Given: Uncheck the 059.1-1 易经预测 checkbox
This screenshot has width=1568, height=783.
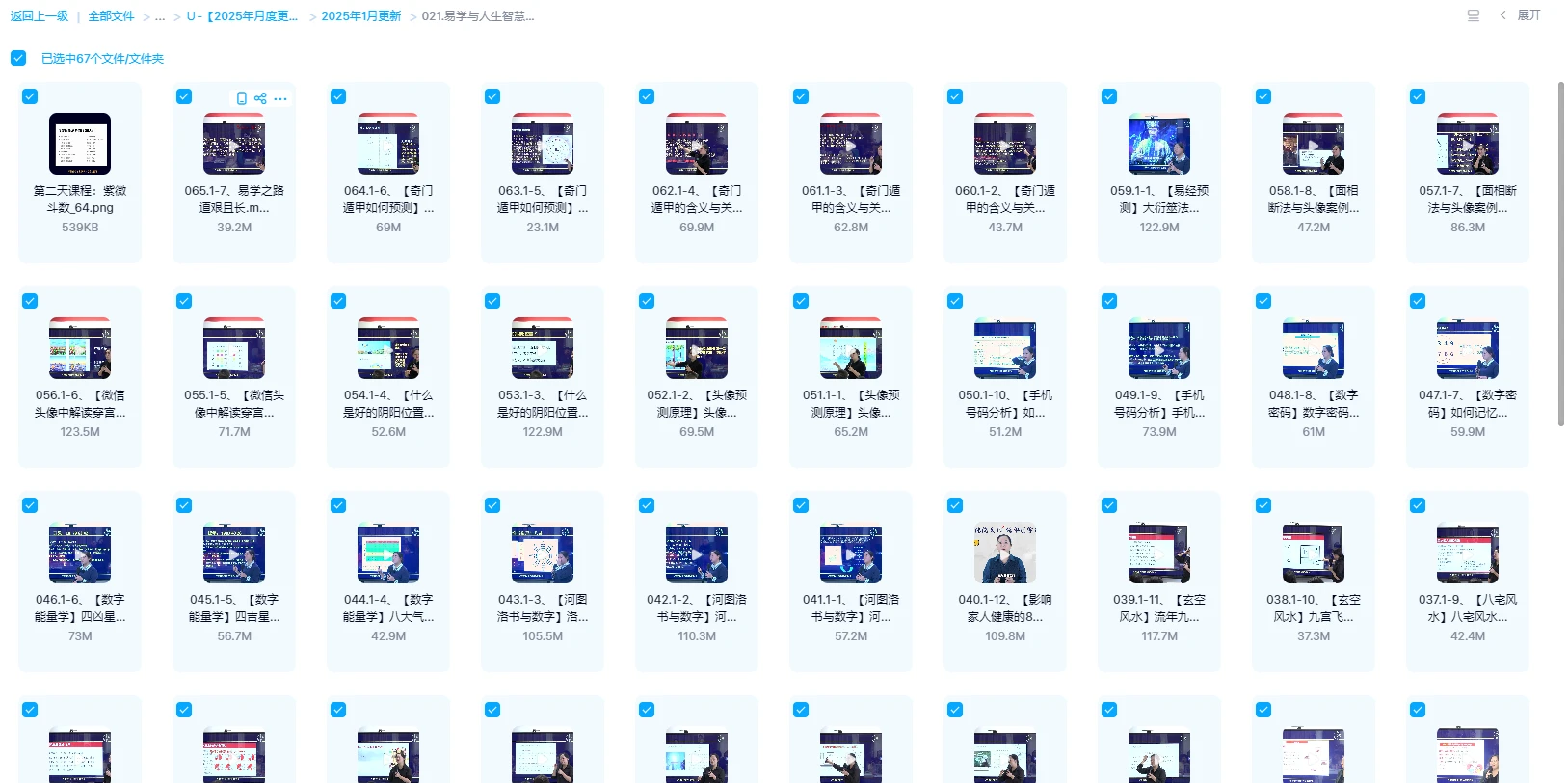Looking at the screenshot, I should (1109, 96).
